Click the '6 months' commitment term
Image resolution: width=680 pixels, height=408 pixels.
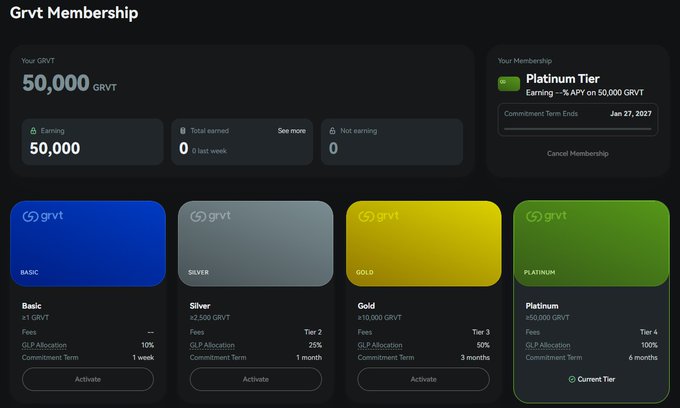tap(643, 358)
